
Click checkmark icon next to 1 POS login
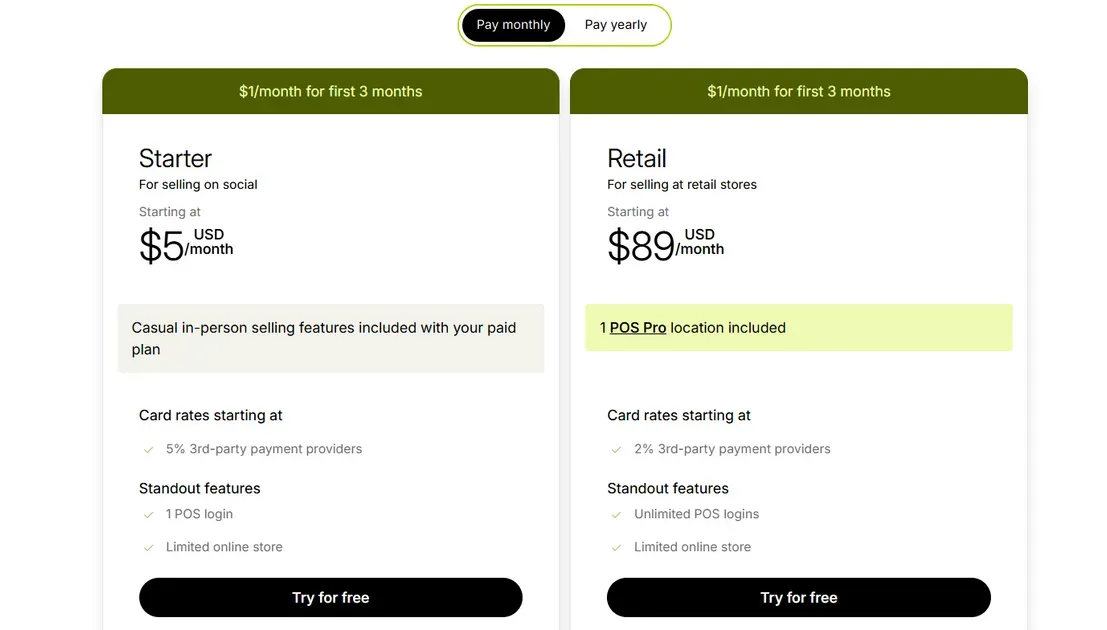(149, 515)
